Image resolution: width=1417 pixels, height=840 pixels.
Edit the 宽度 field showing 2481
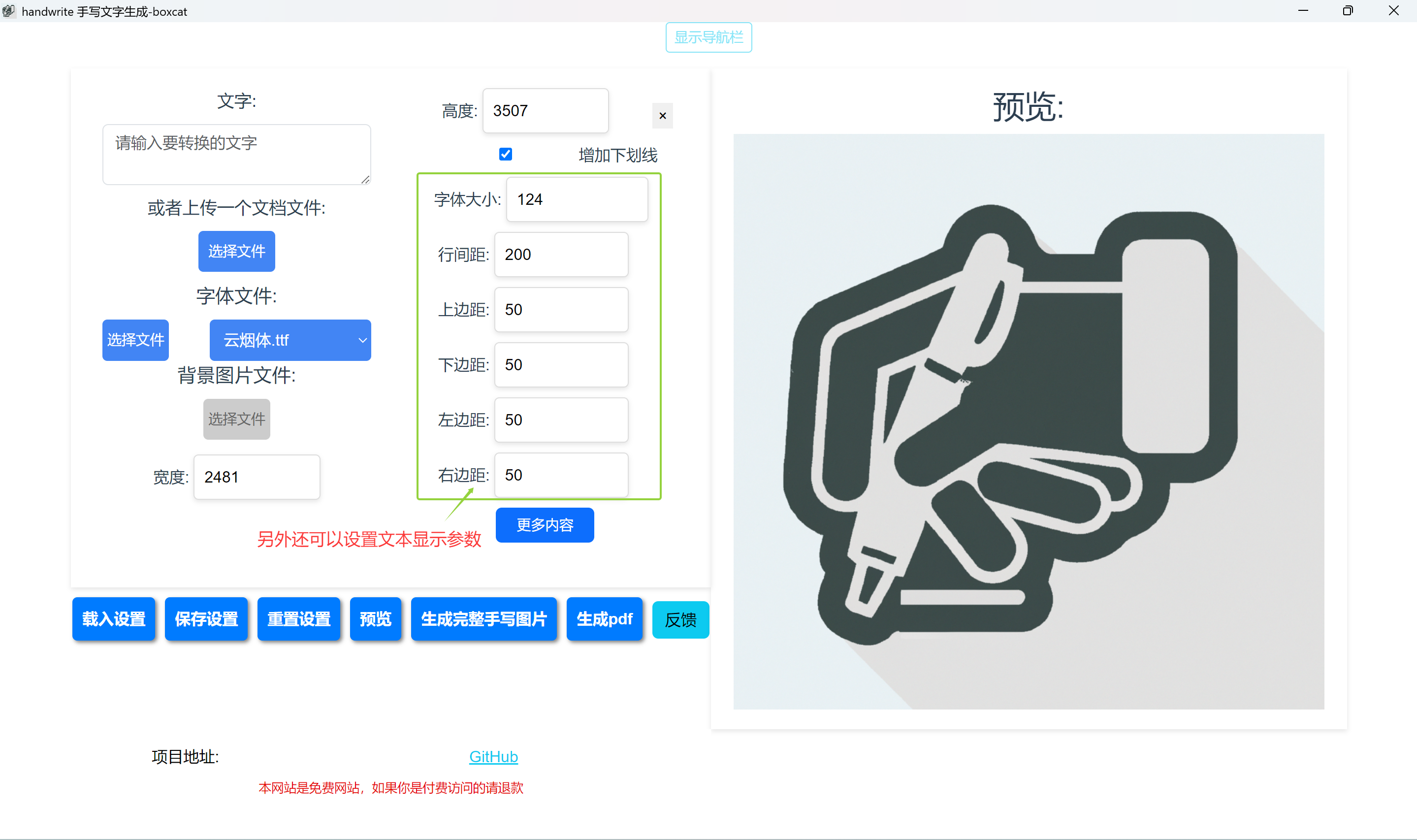tap(257, 477)
